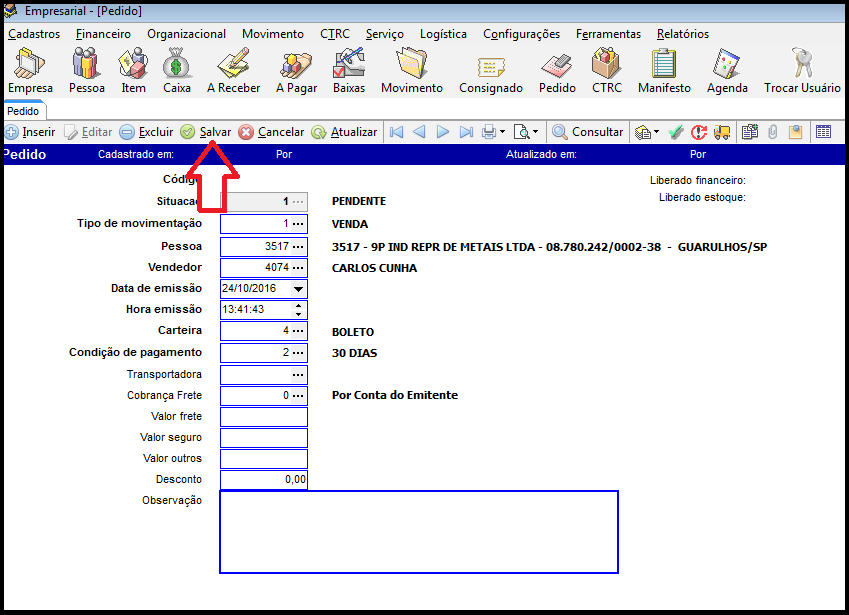Open the Relatórios menu
849x615 pixels.
[x=683, y=34]
